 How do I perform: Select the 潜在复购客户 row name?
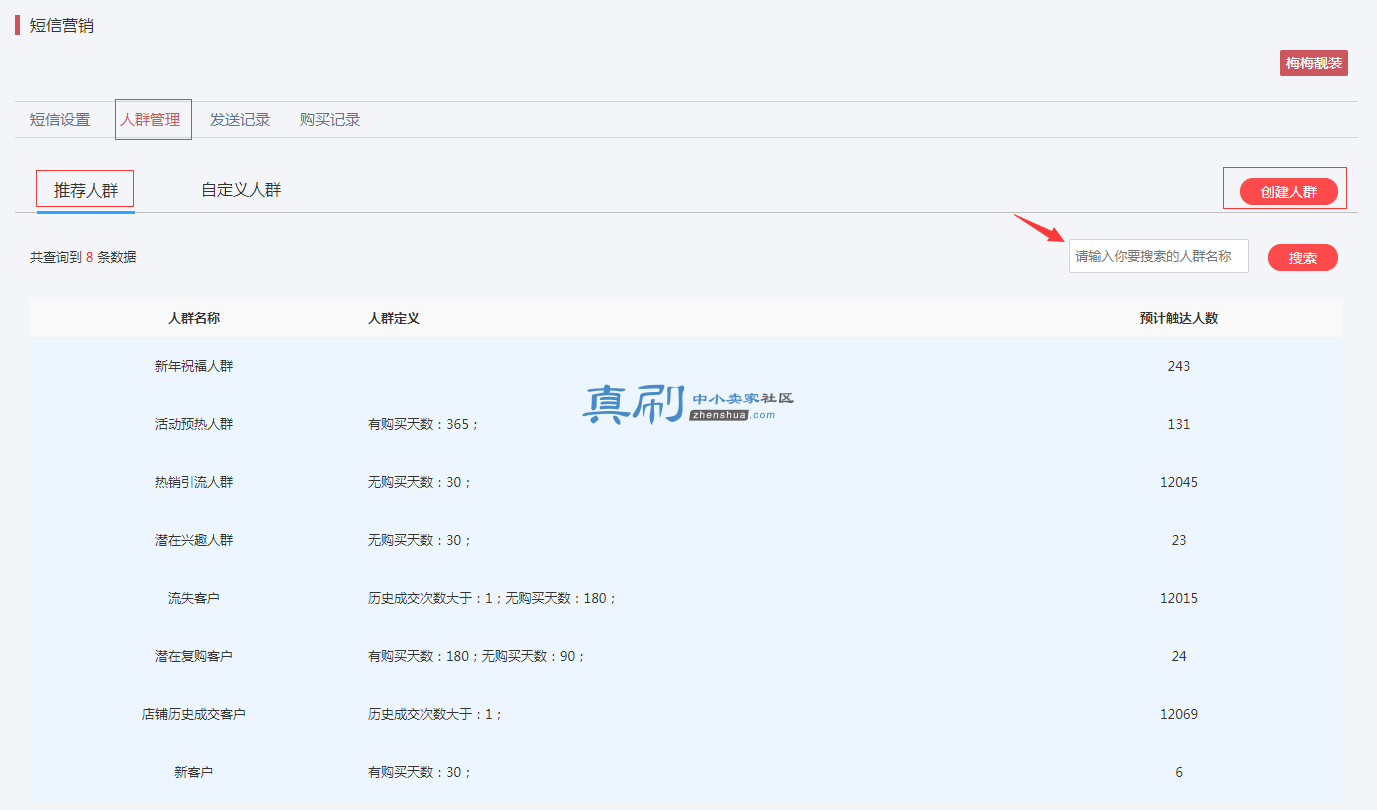[x=194, y=656]
